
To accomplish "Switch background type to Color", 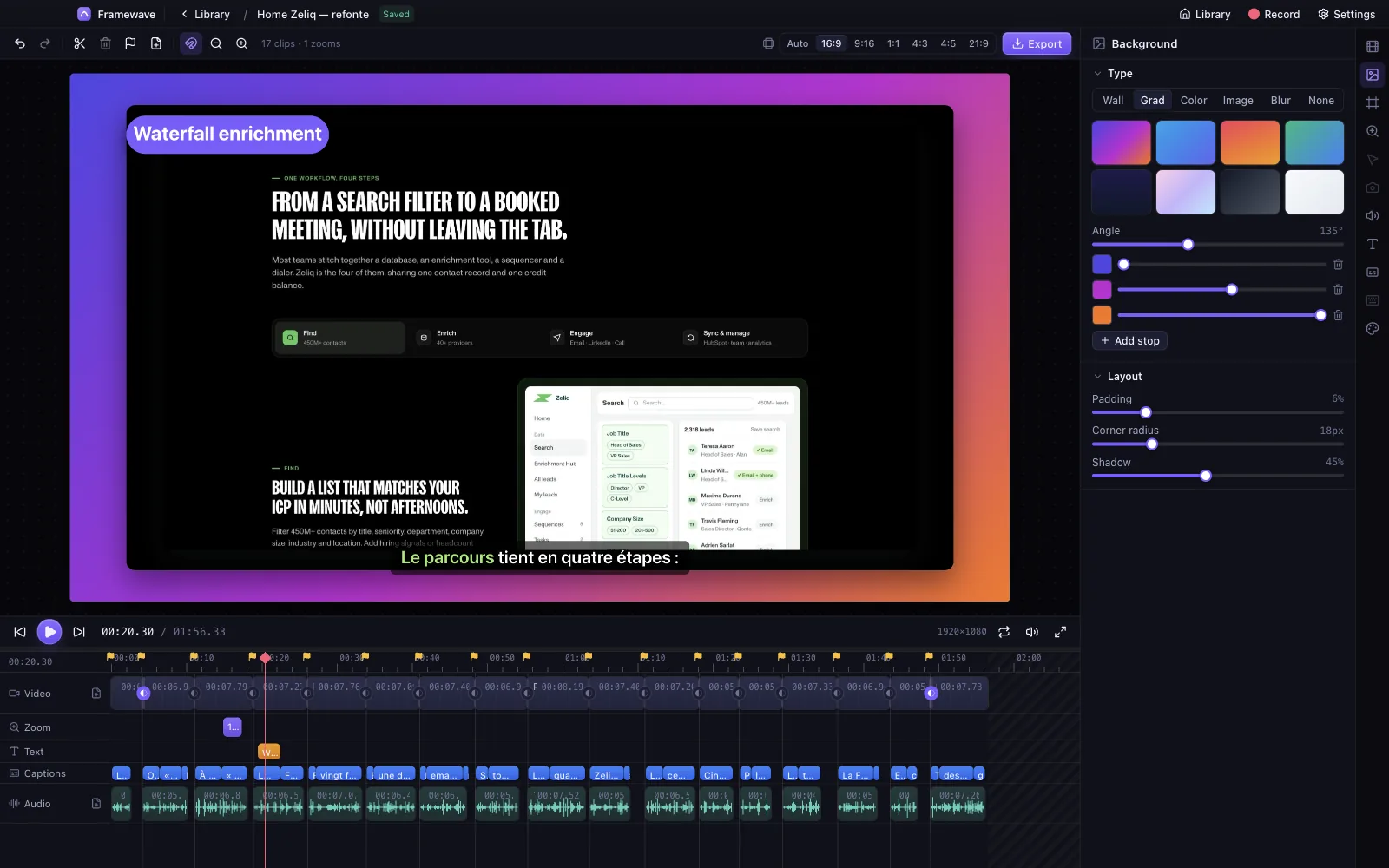I will [1194, 101].
